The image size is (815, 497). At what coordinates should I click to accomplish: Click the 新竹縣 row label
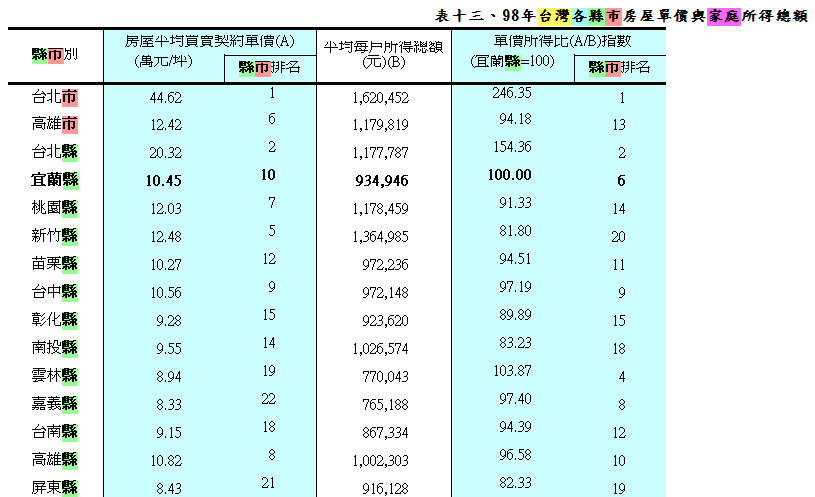pyautogui.click(x=54, y=236)
